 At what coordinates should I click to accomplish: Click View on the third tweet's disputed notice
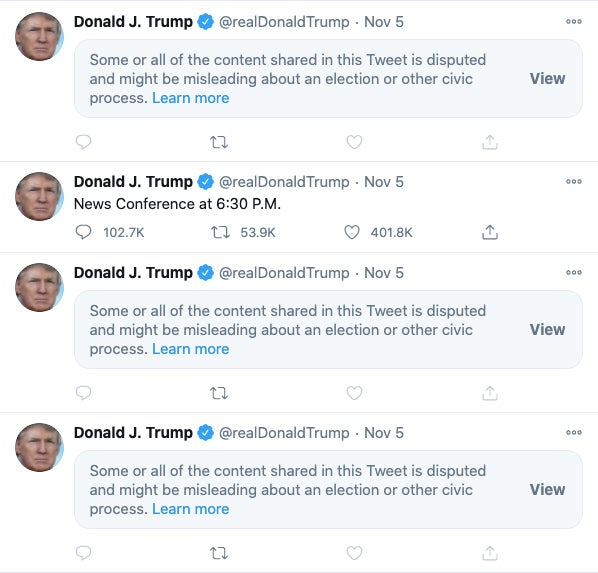547,330
